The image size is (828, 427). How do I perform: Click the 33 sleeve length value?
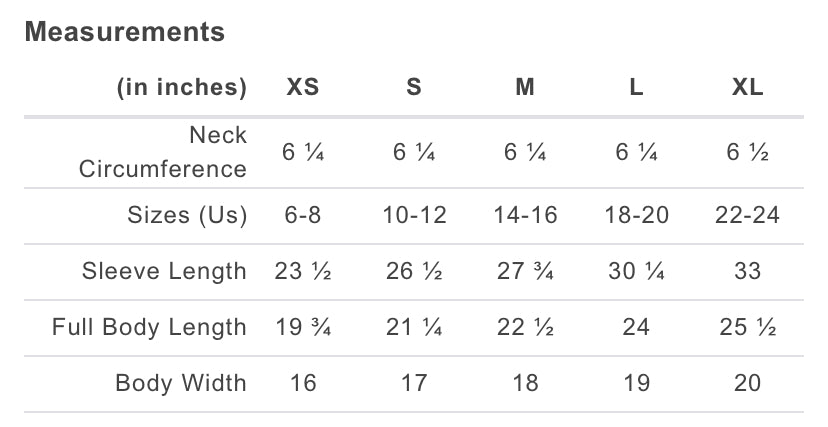[747, 271]
